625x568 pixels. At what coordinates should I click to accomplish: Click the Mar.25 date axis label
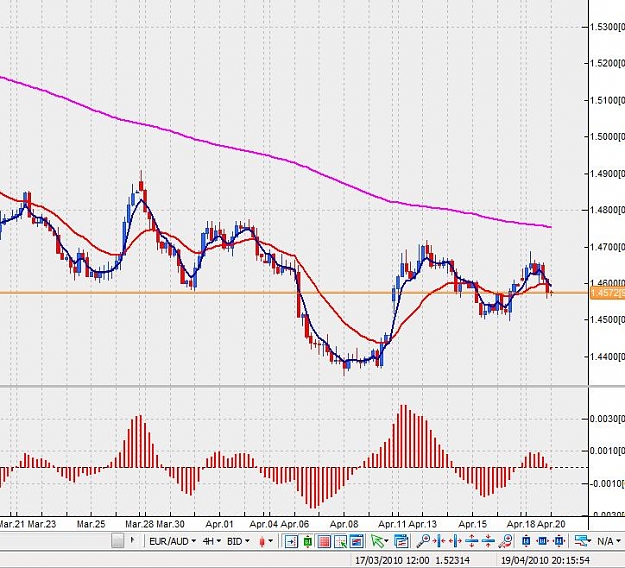[90, 524]
